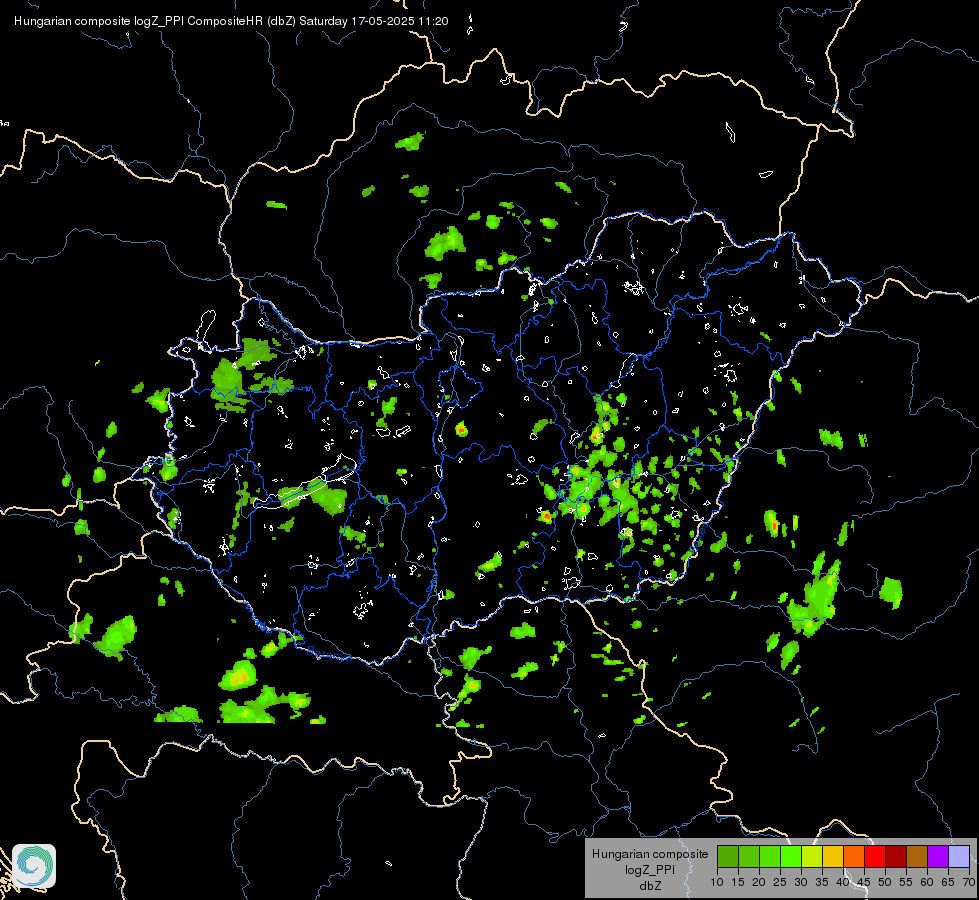Click the legend scale value 40

point(843,882)
